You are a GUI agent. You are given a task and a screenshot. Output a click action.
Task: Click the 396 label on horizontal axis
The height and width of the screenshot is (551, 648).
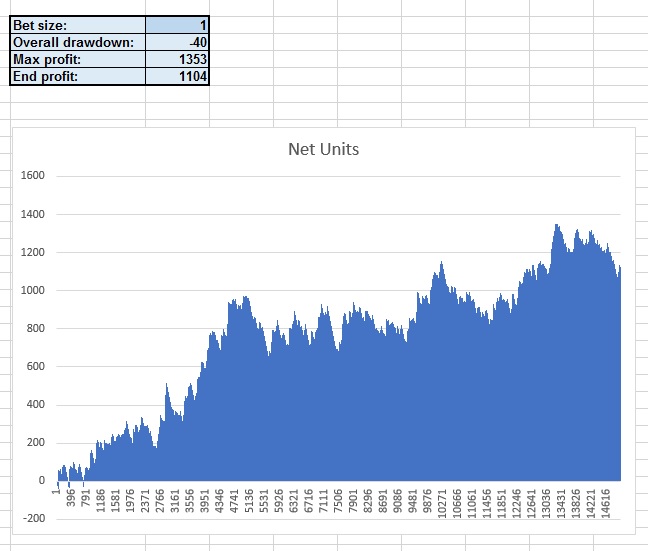[71, 499]
